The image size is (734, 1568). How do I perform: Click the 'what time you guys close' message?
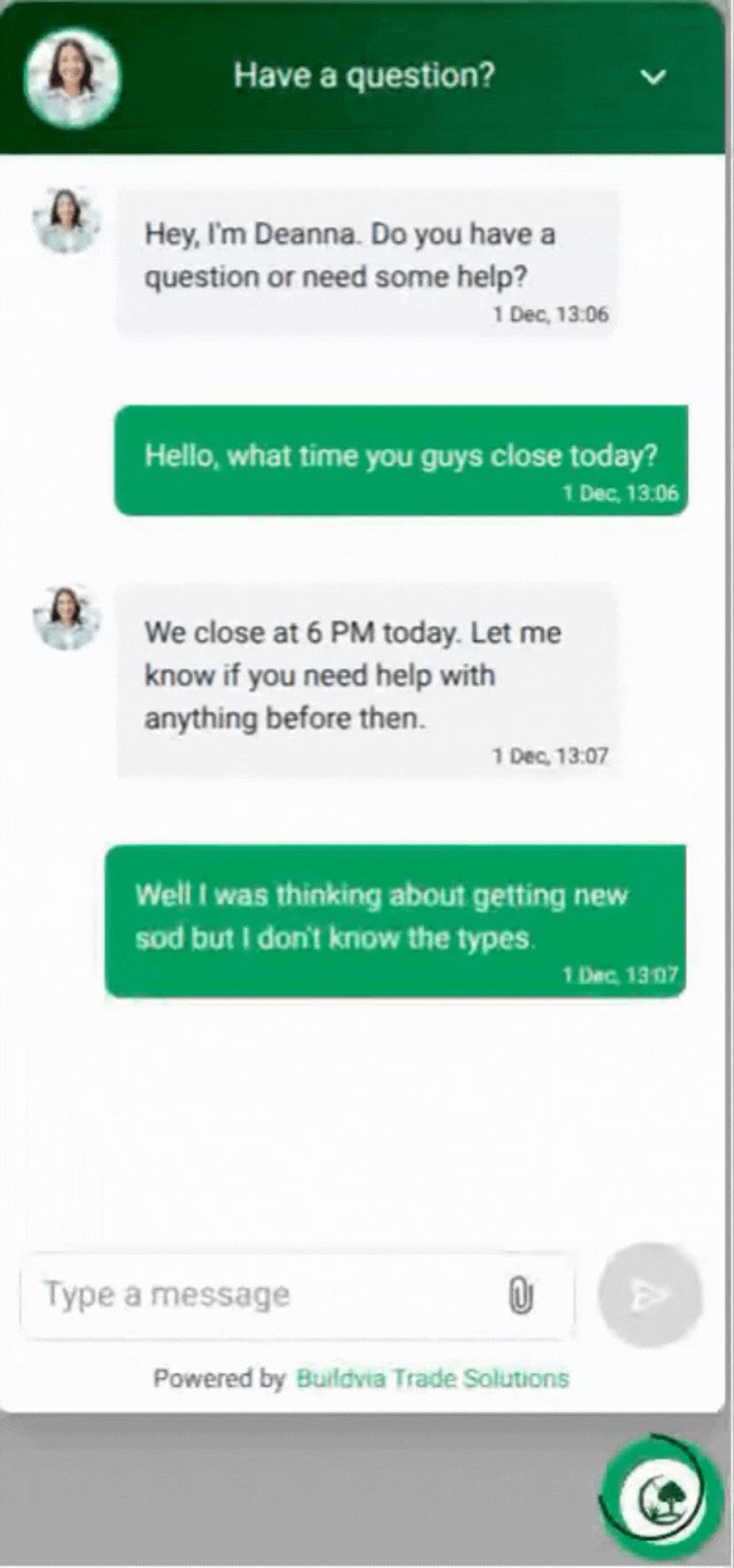(401, 460)
